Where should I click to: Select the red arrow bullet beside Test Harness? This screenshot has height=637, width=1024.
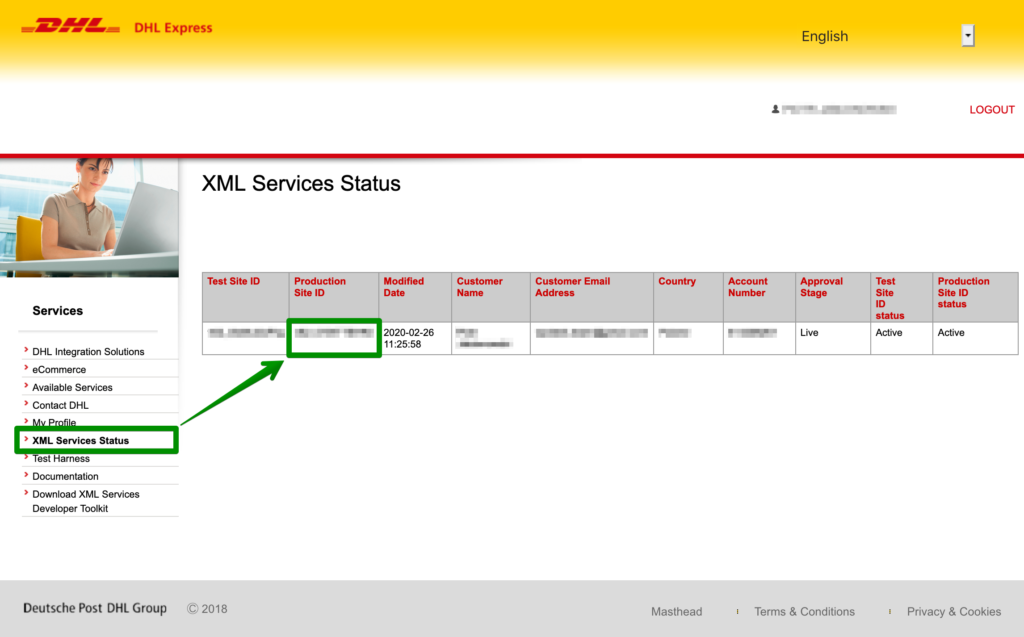point(24,458)
